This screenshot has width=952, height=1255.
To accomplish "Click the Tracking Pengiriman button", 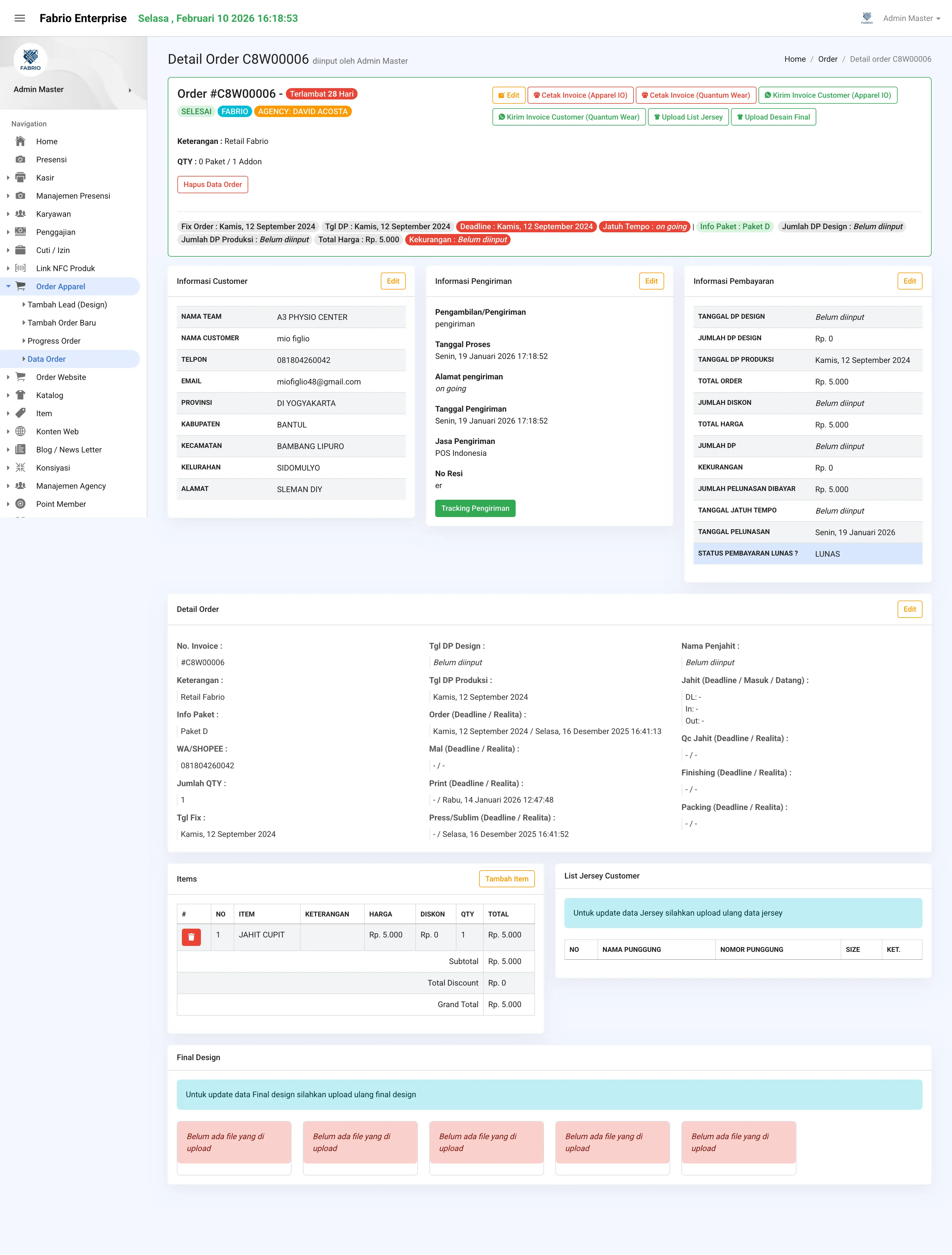I will click(475, 508).
